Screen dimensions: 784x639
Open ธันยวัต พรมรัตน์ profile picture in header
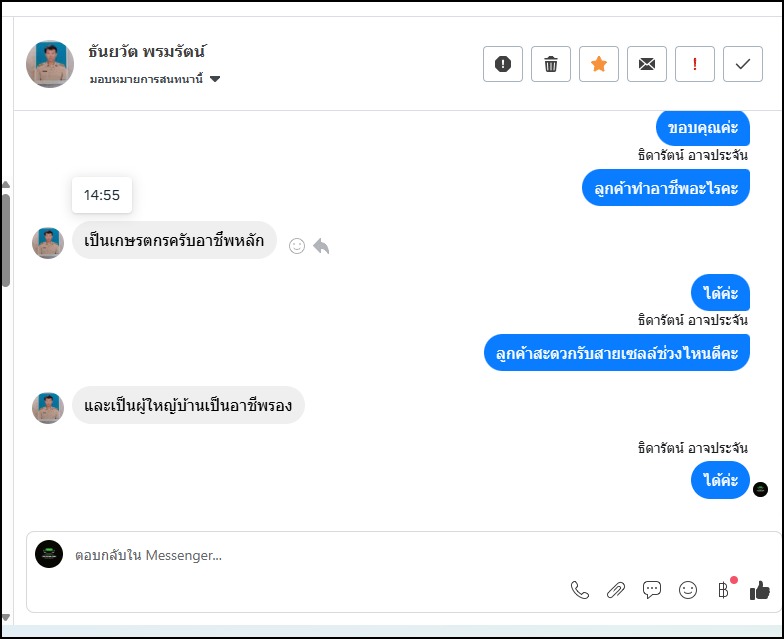(50, 64)
